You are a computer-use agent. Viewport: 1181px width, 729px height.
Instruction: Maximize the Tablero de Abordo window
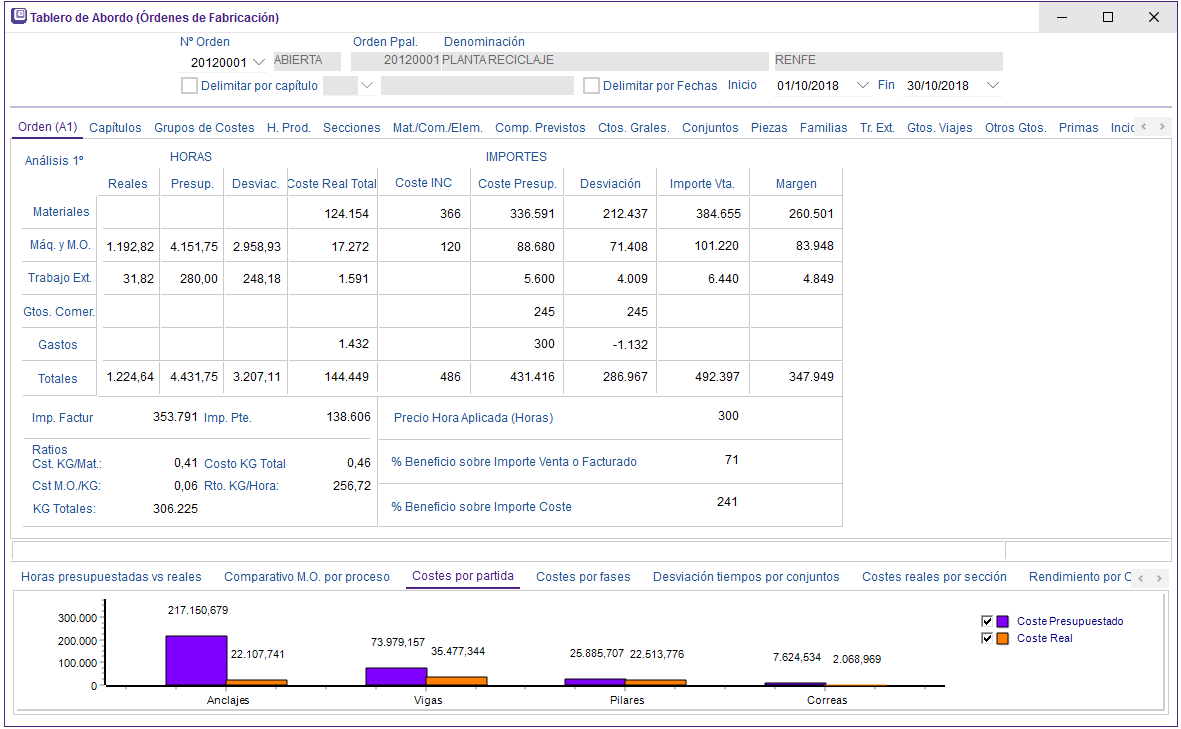point(1107,17)
